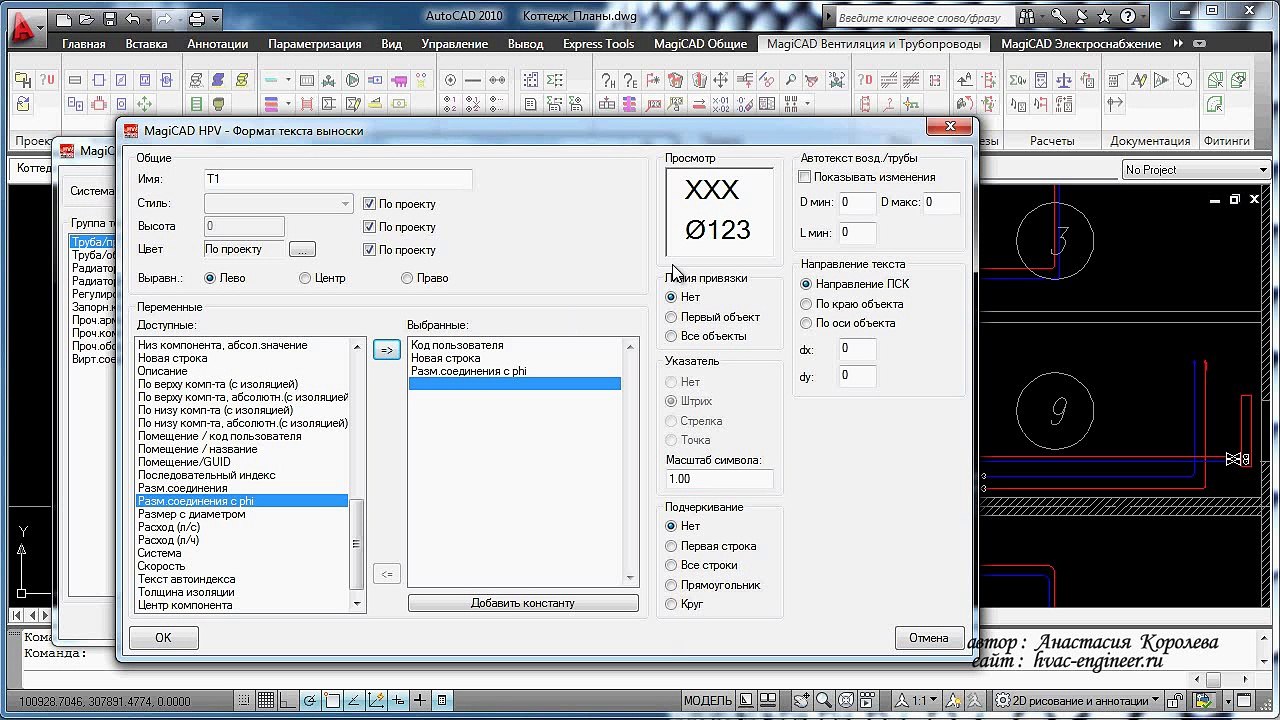Toggle the Стиль 'По проекту' checkbox

369,204
